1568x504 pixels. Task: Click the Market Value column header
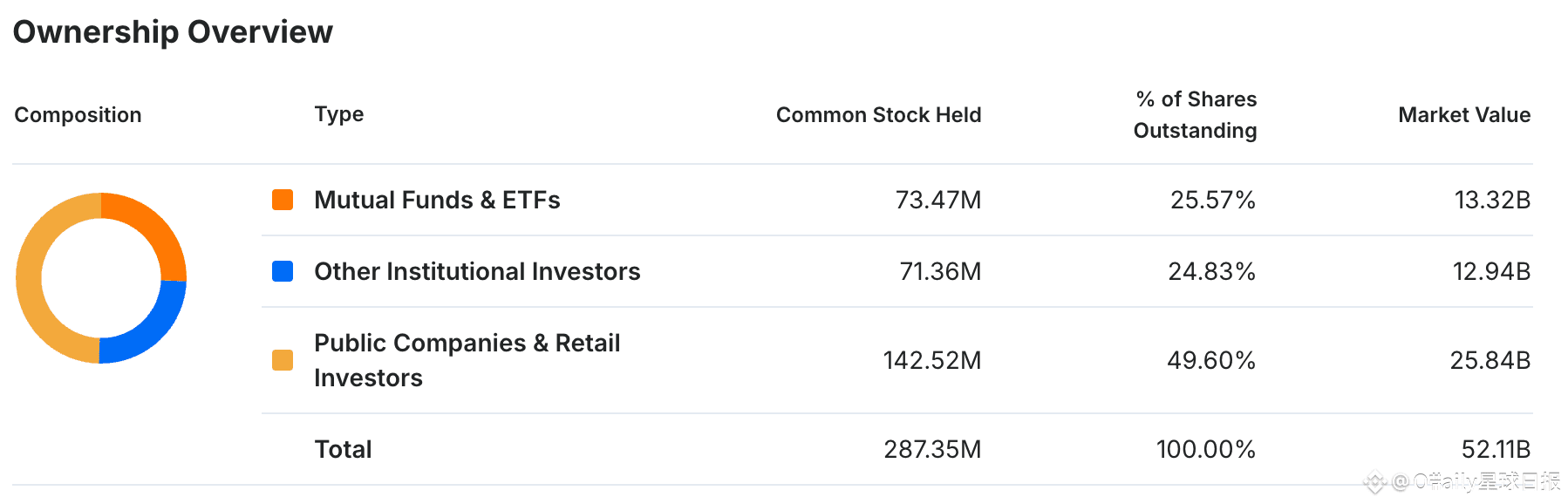point(1464,115)
